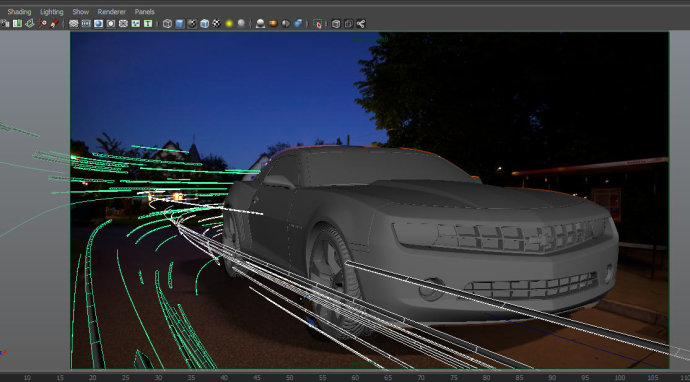
Task: Toggle the Resolution Gate icon
Action: click(98, 23)
